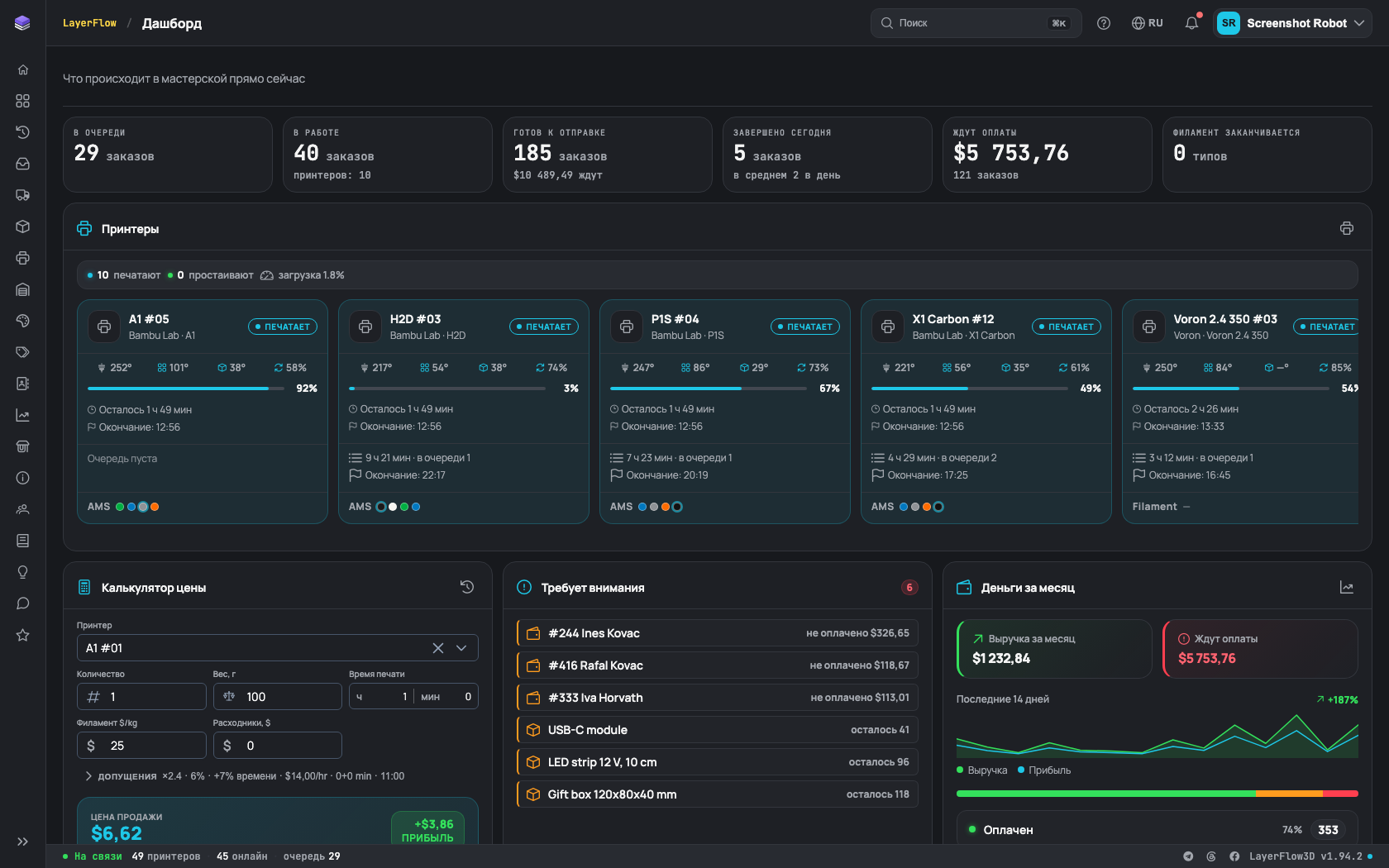Click the Вес, г input field
Screen dimensions: 1389x868
[278, 697]
